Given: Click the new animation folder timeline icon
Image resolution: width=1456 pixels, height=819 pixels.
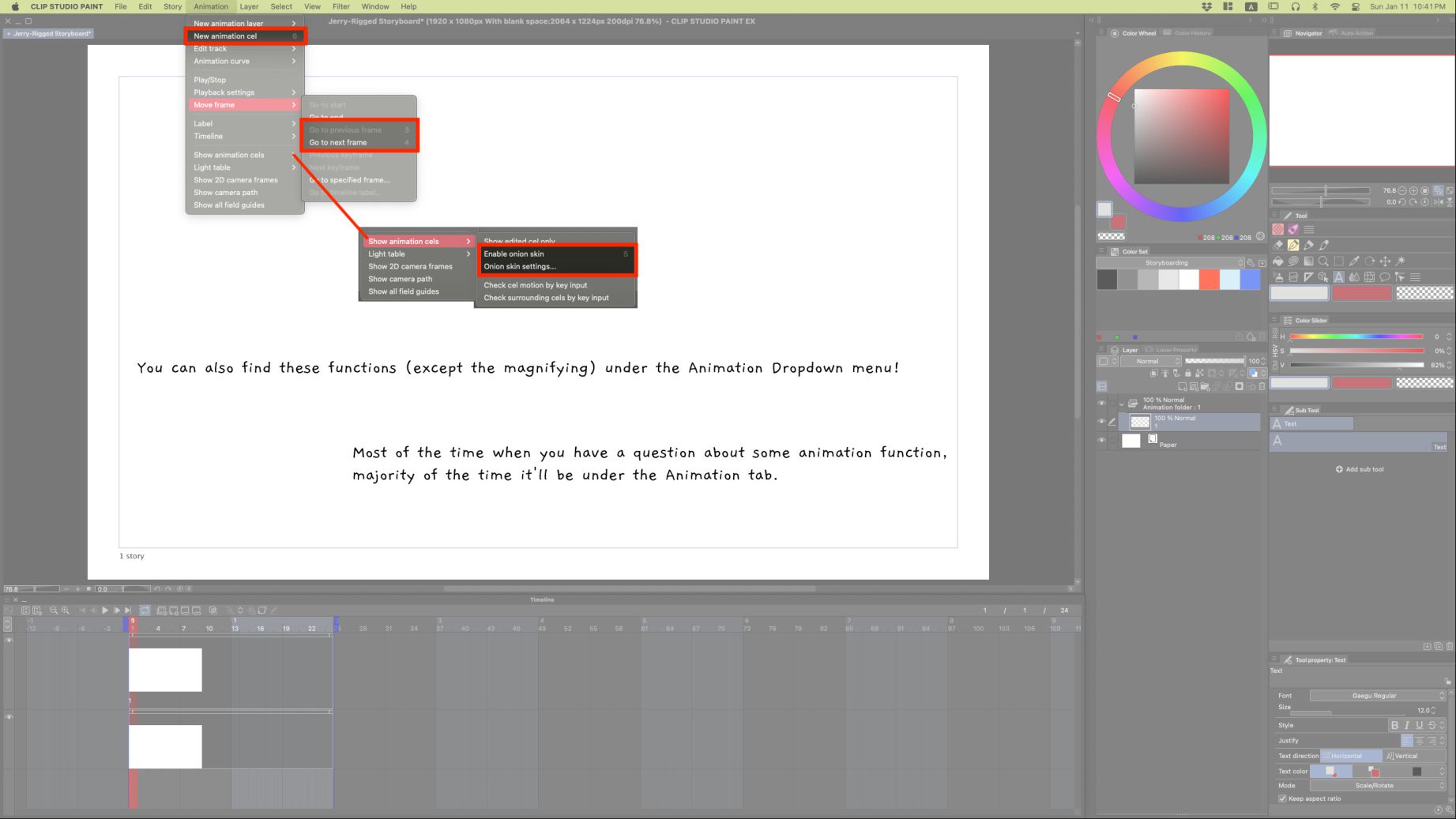Looking at the screenshot, I should [162, 610].
